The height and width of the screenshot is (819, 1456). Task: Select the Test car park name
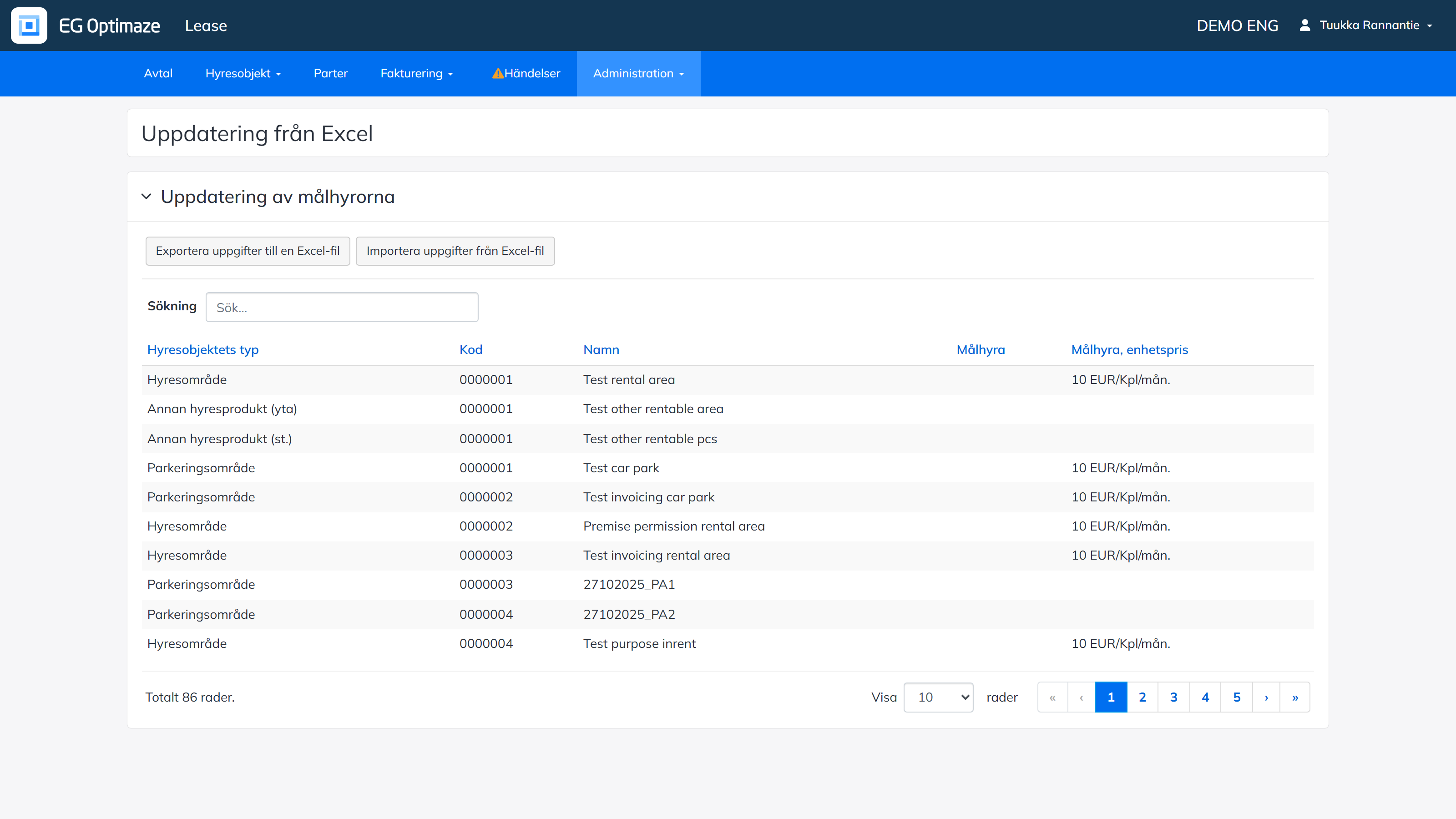point(621,468)
